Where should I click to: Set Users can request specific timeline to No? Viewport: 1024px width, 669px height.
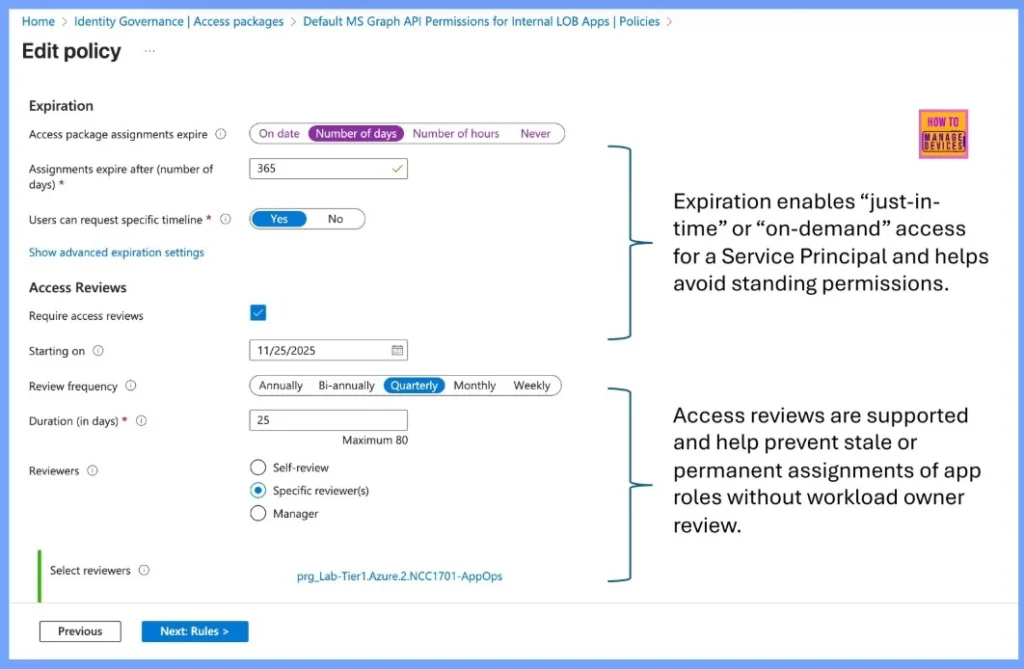(336, 219)
